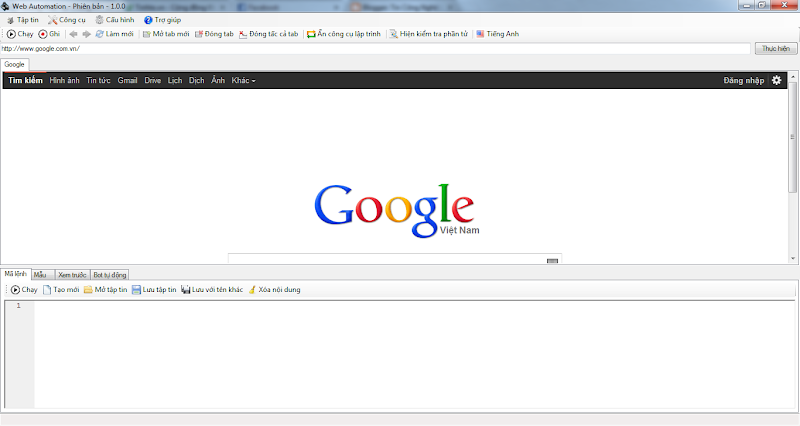Viewport: 800px width, 426px height.
Task: Click the URL address field
Action: 376,48
